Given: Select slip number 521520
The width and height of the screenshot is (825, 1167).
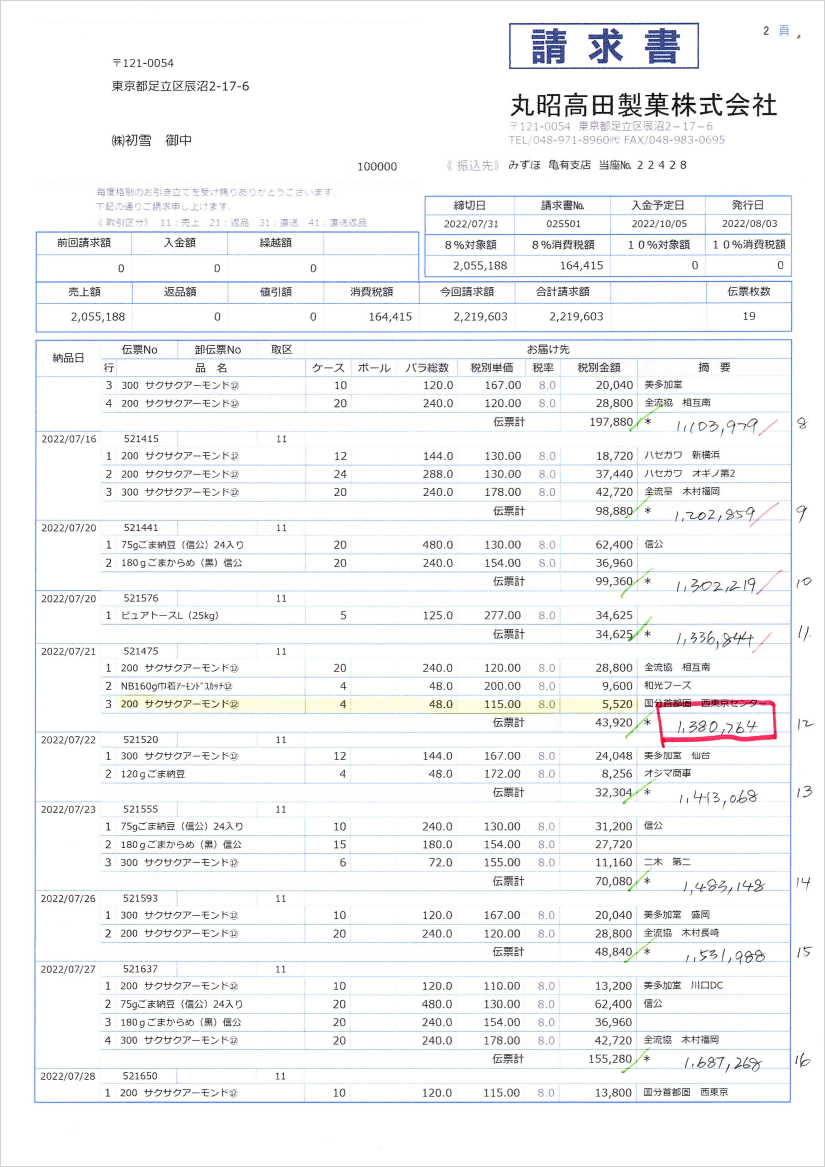Looking at the screenshot, I should [x=141, y=740].
